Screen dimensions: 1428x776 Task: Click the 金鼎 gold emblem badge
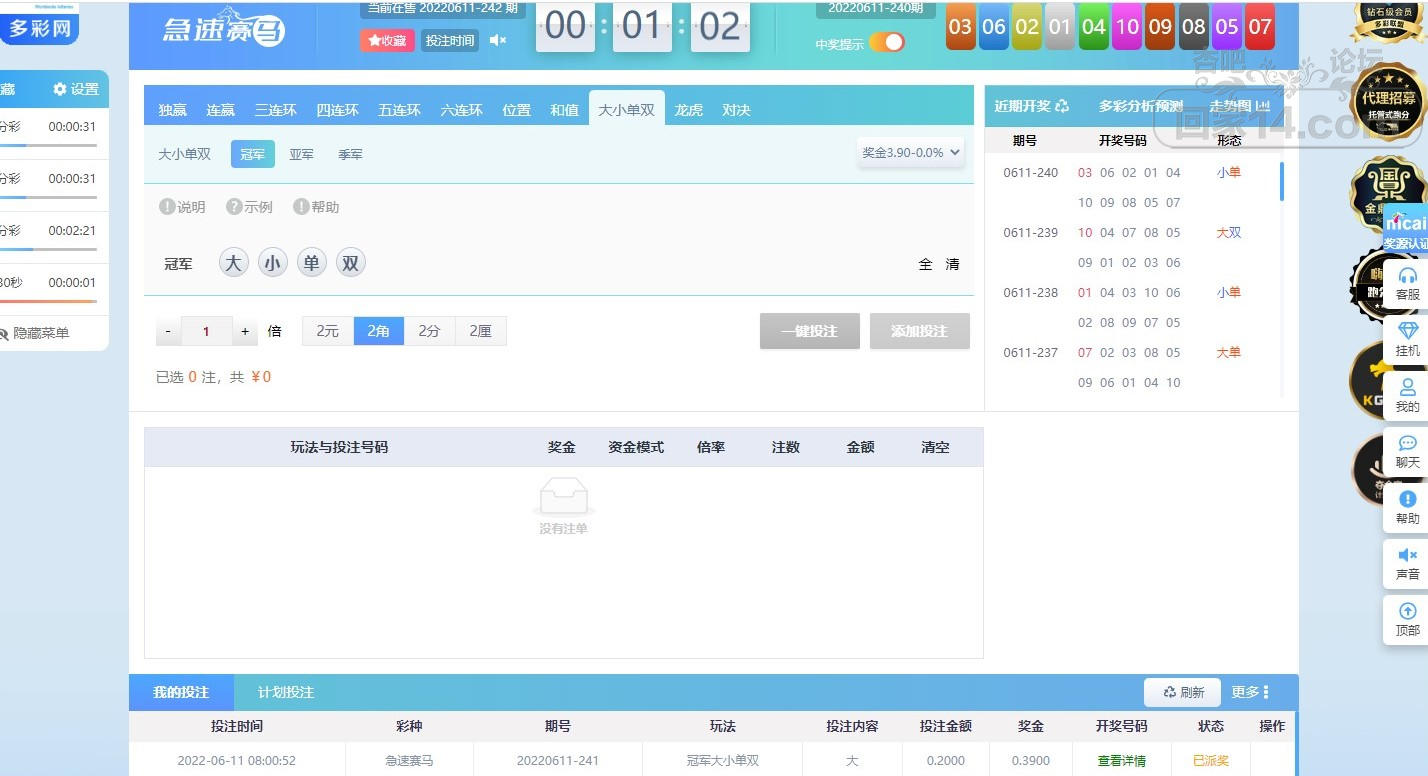(x=1388, y=195)
